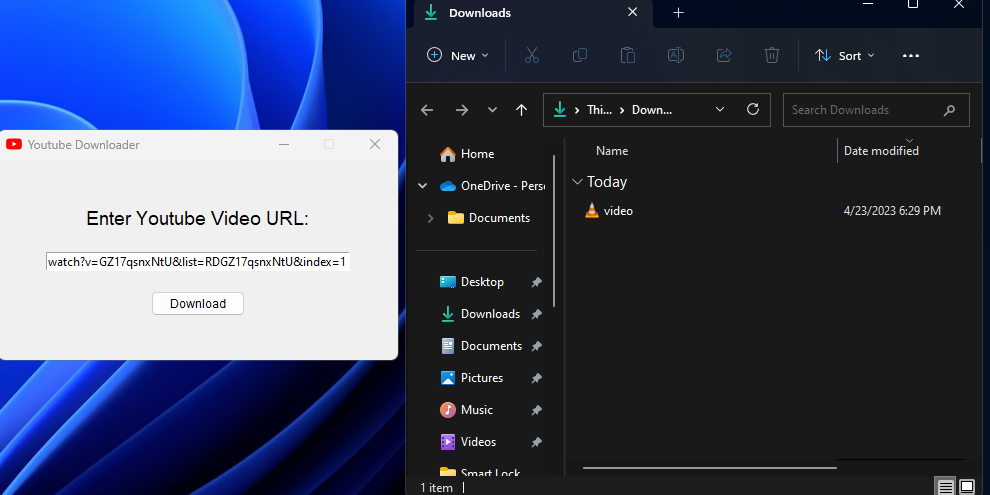
Task: Open a new Explorer tab with plus
Action: pyautogui.click(x=678, y=13)
